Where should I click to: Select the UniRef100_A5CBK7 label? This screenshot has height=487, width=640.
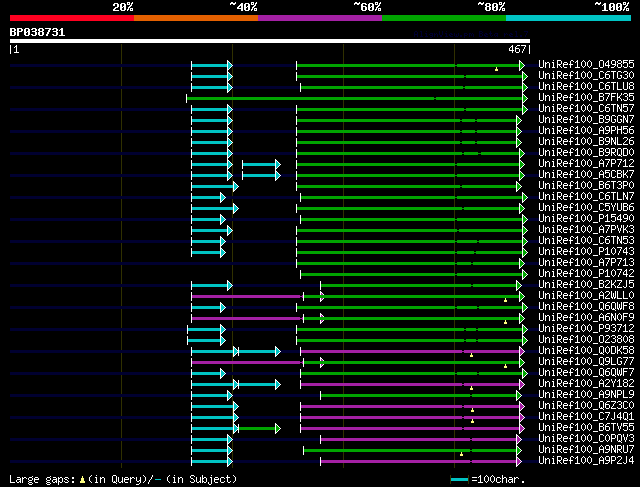click(x=586, y=175)
